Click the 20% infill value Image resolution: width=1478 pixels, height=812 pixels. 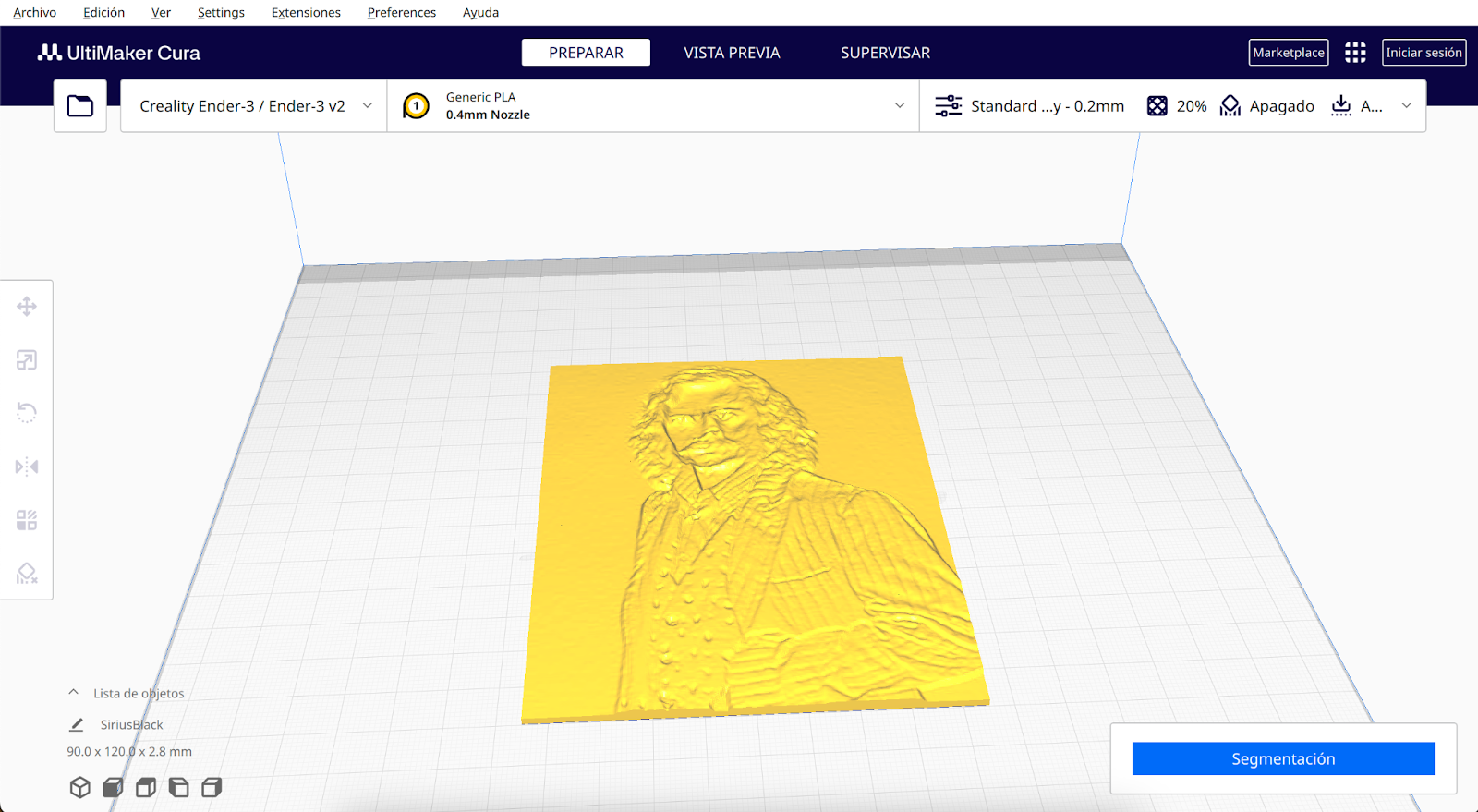pyautogui.click(x=1192, y=106)
